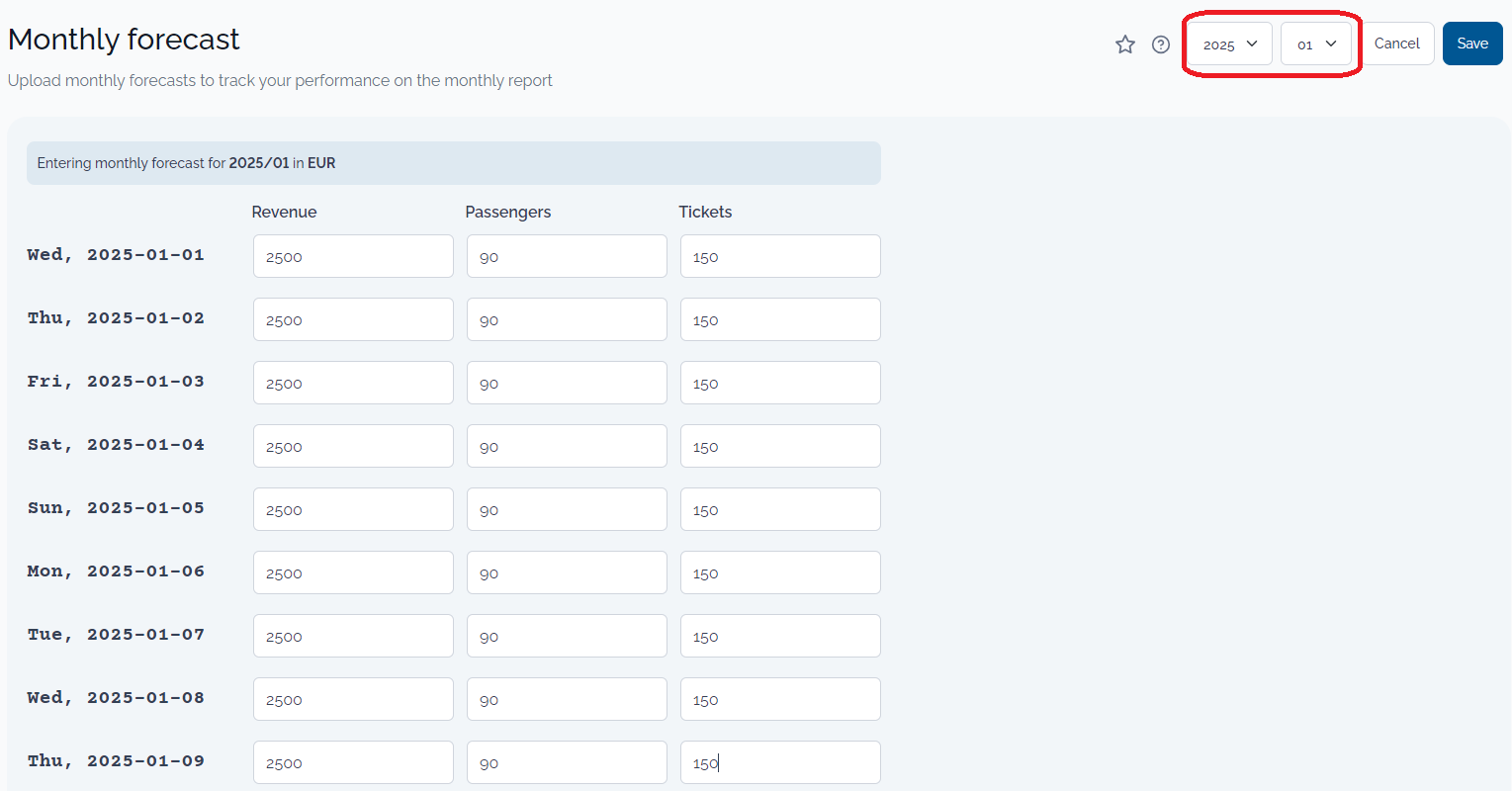This screenshot has height=791, width=1512.
Task: Click the 'Entering monthly forecast for 2025/01' banner
Action: 454,163
